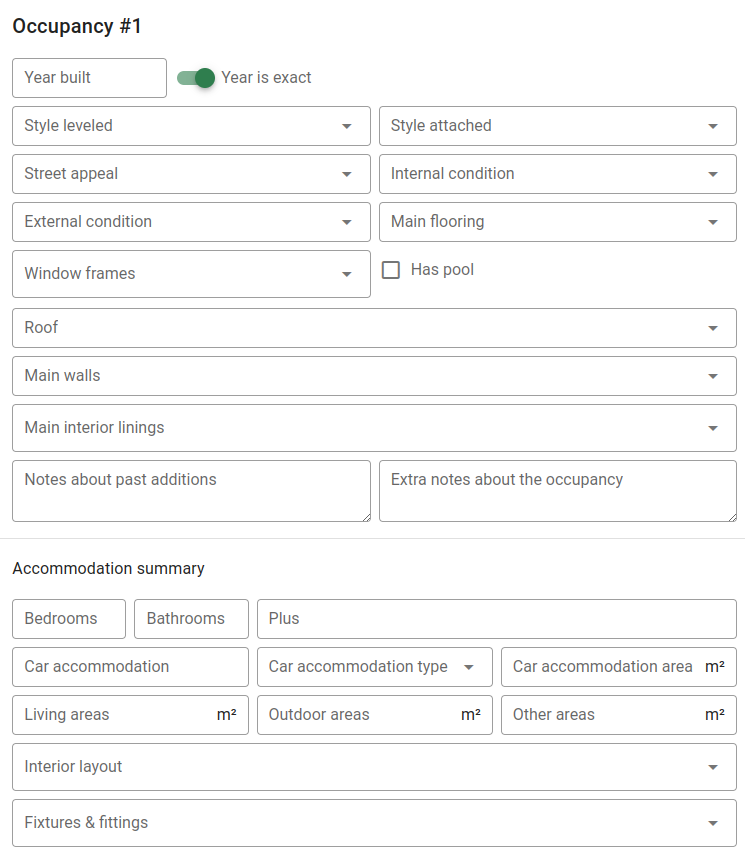Open the External condition dropdown
This screenshot has height=856, width=745.
coord(191,222)
